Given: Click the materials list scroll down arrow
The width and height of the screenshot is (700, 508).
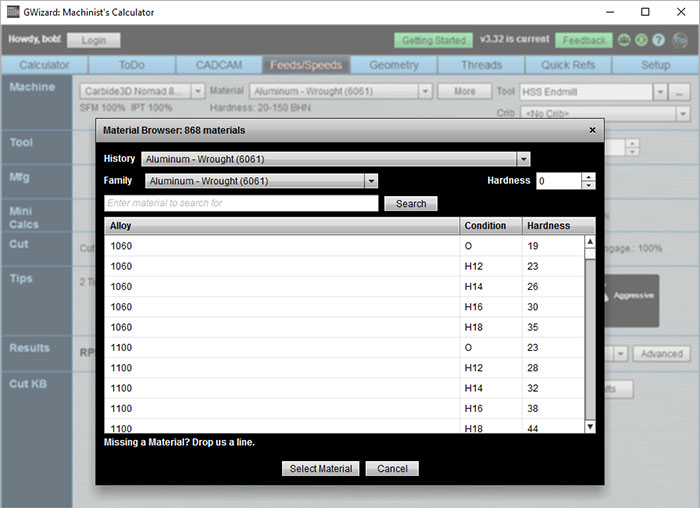Looking at the screenshot, I should point(589,426).
